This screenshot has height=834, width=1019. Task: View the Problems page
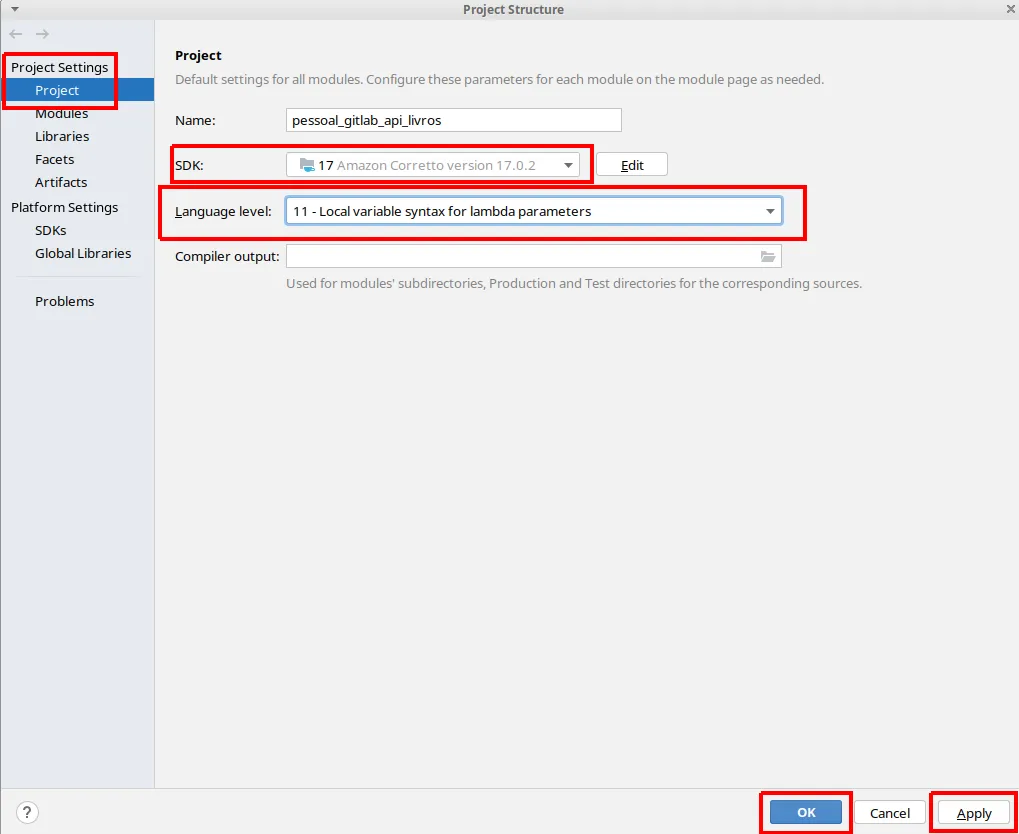coord(64,302)
